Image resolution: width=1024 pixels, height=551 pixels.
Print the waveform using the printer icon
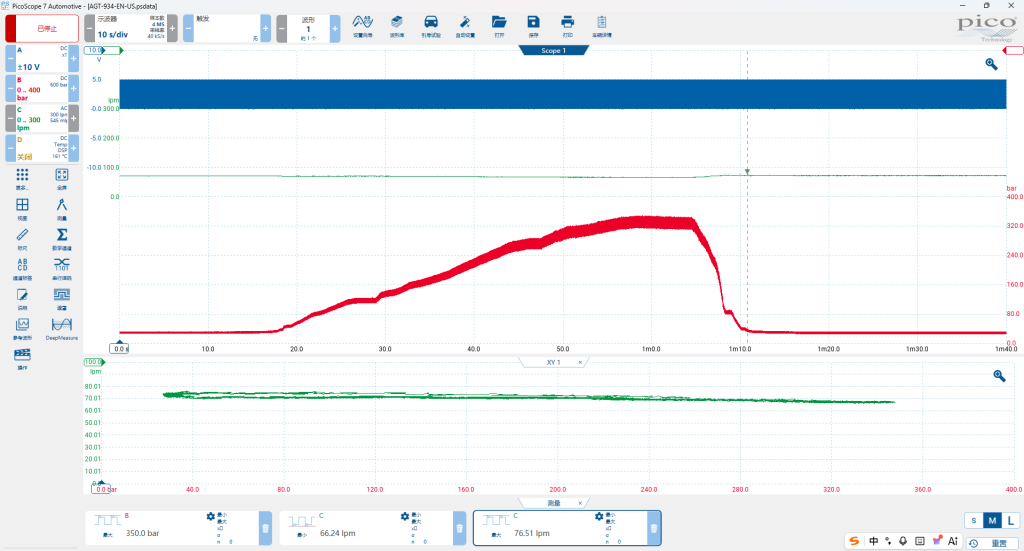(x=568, y=26)
